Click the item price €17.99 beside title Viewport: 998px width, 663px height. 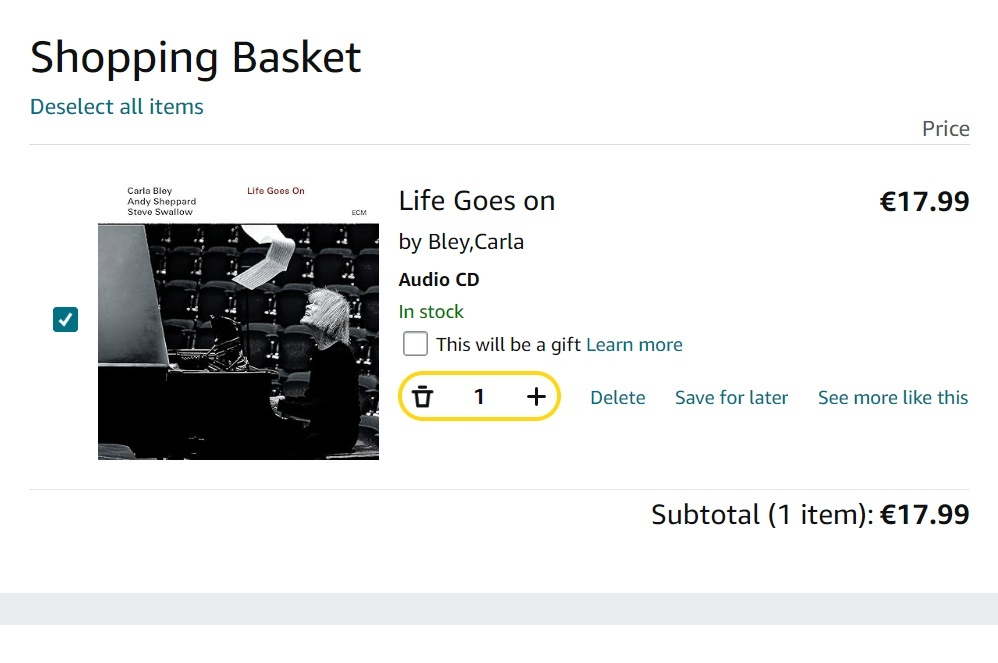924,202
